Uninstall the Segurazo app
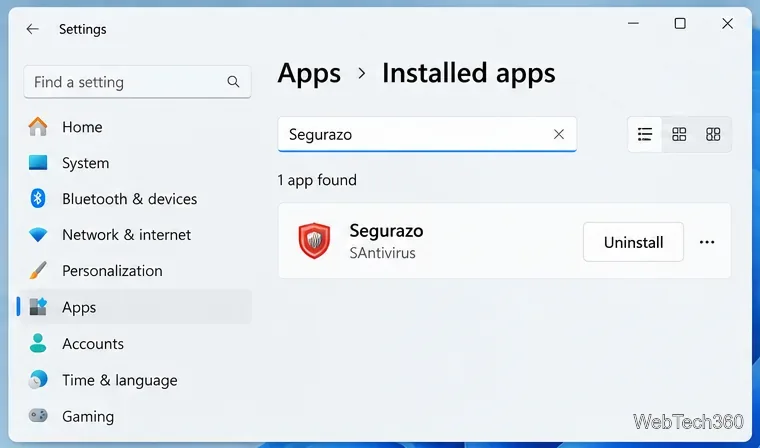The width and height of the screenshot is (760, 448). (x=633, y=242)
